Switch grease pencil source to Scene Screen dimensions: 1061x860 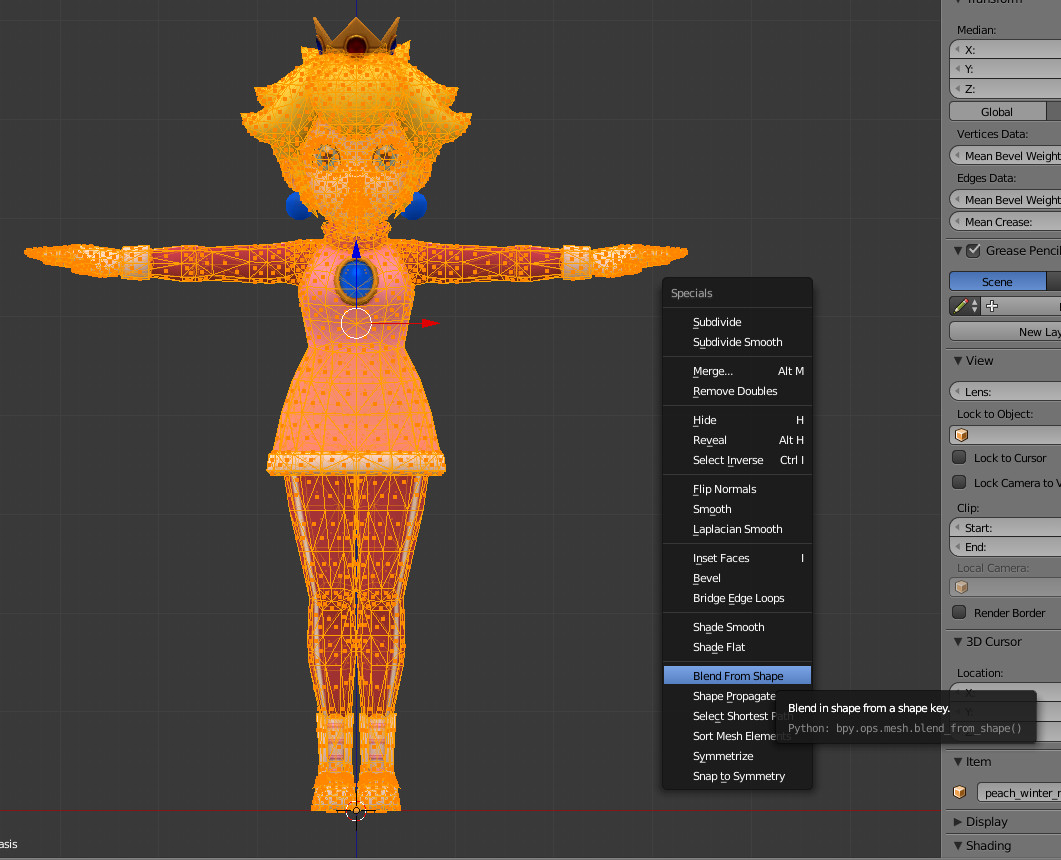[x=997, y=281]
